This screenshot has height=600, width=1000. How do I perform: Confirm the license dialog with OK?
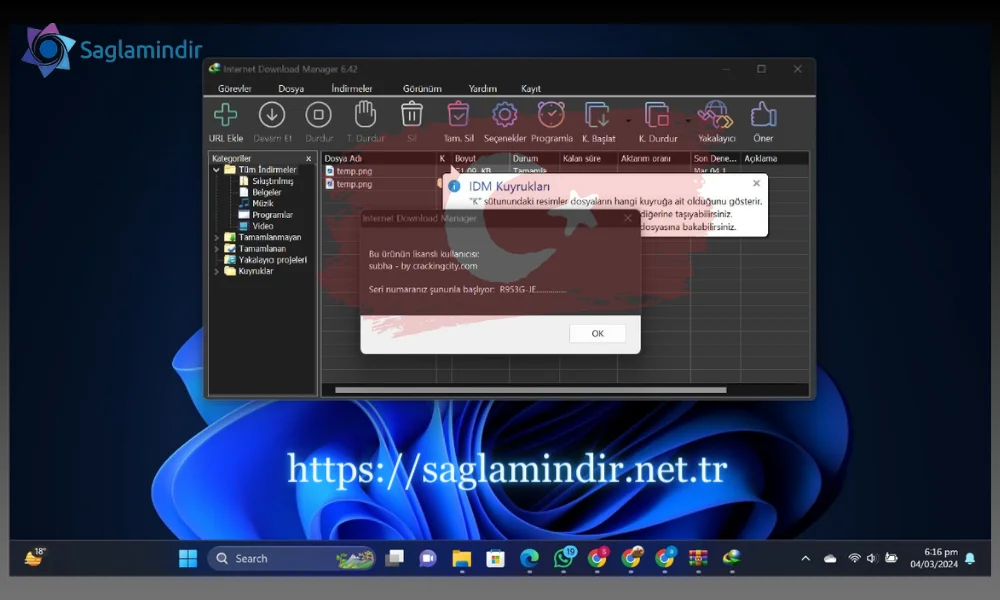[x=598, y=333]
